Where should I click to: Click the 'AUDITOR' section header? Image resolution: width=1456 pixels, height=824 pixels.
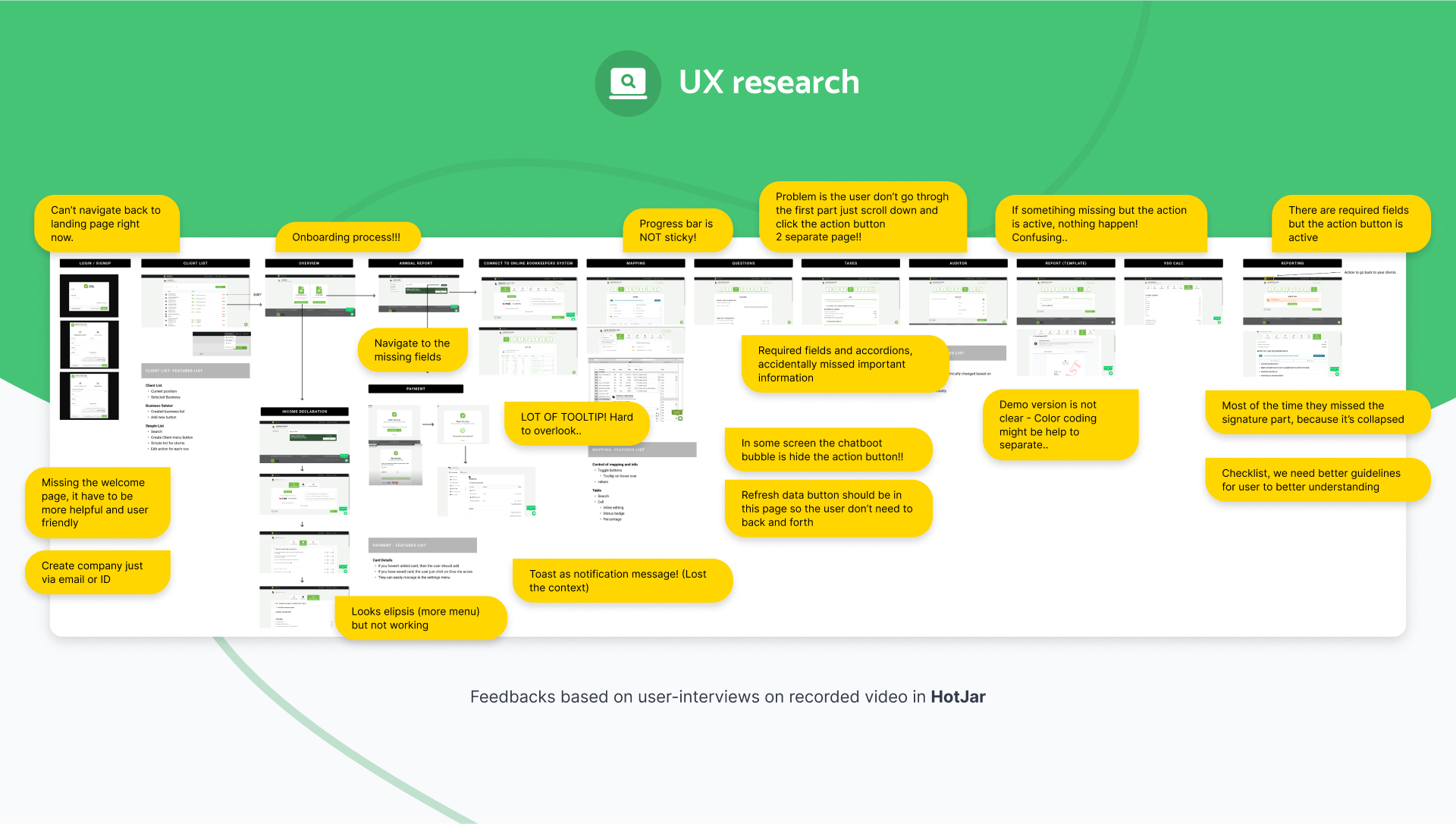[x=958, y=263]
